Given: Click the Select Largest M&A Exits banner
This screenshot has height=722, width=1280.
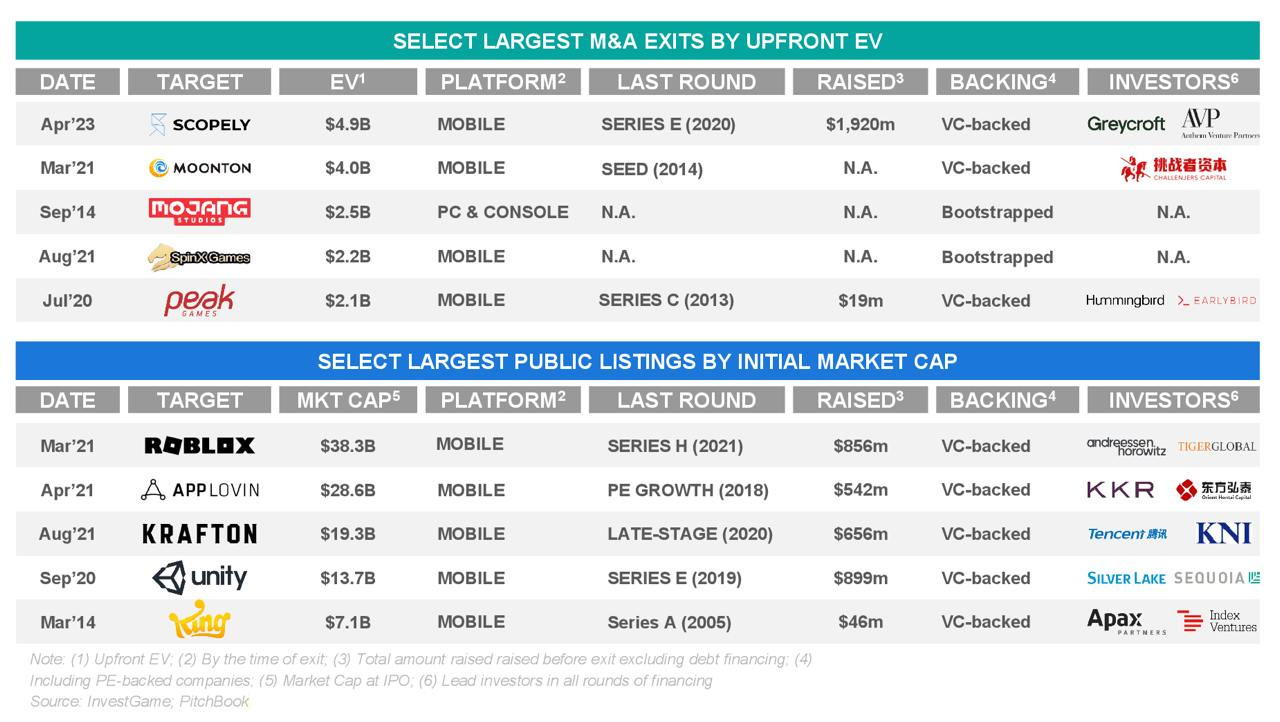Looking at the screenshot, I should pos(637,41).
